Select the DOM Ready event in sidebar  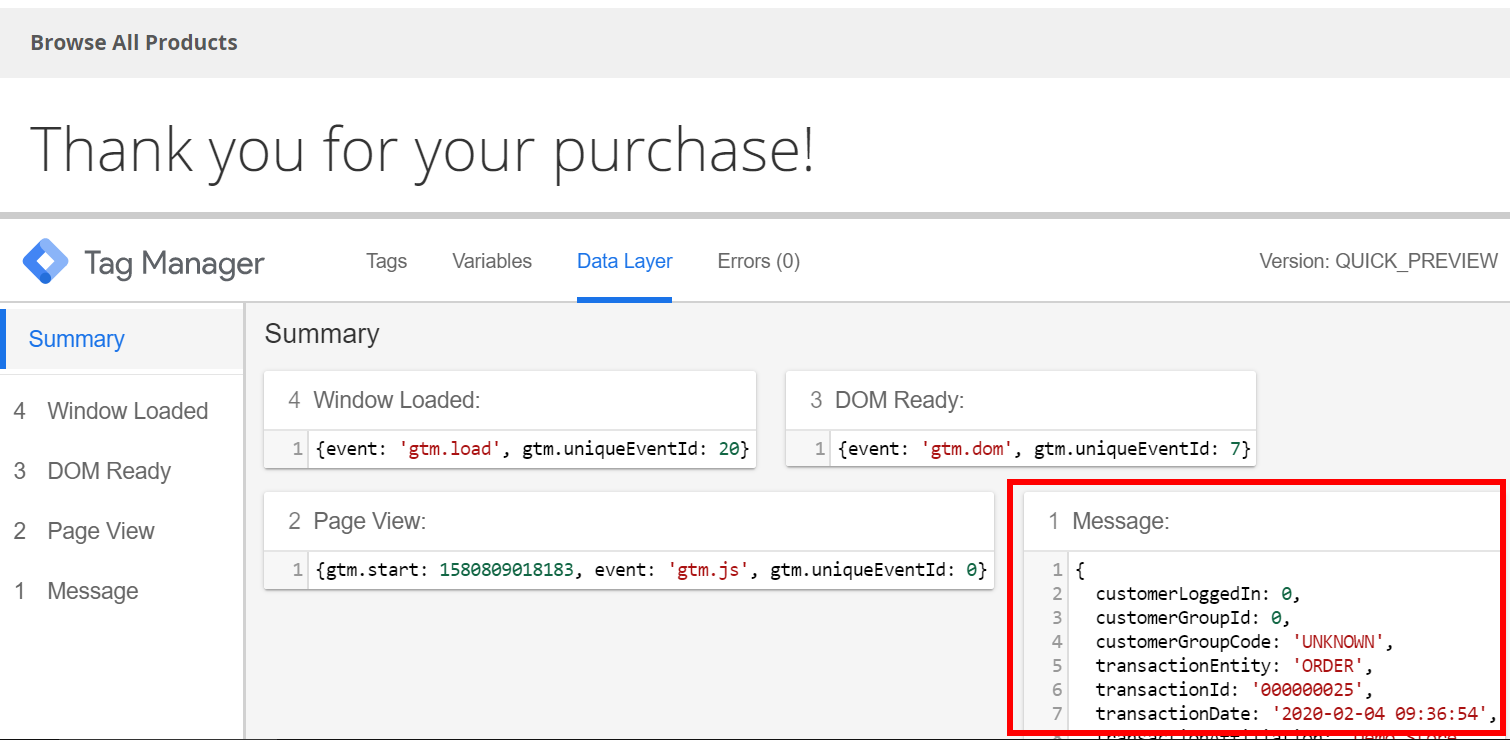(x=109, y=471)
